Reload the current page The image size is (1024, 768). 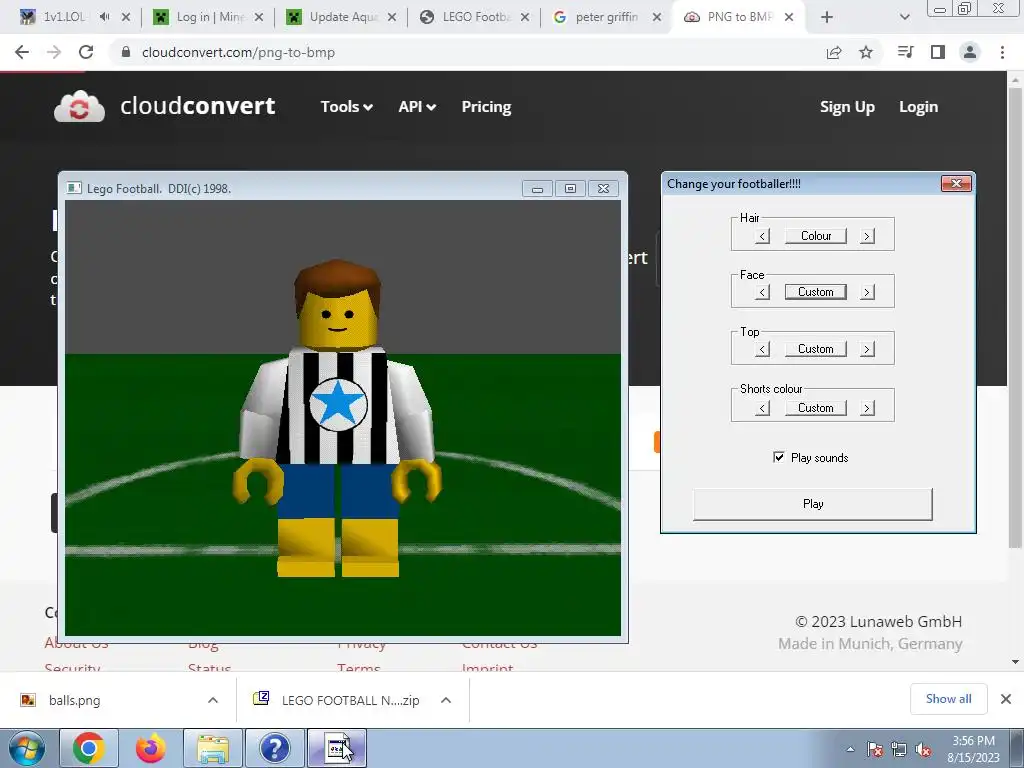(86, 52)
